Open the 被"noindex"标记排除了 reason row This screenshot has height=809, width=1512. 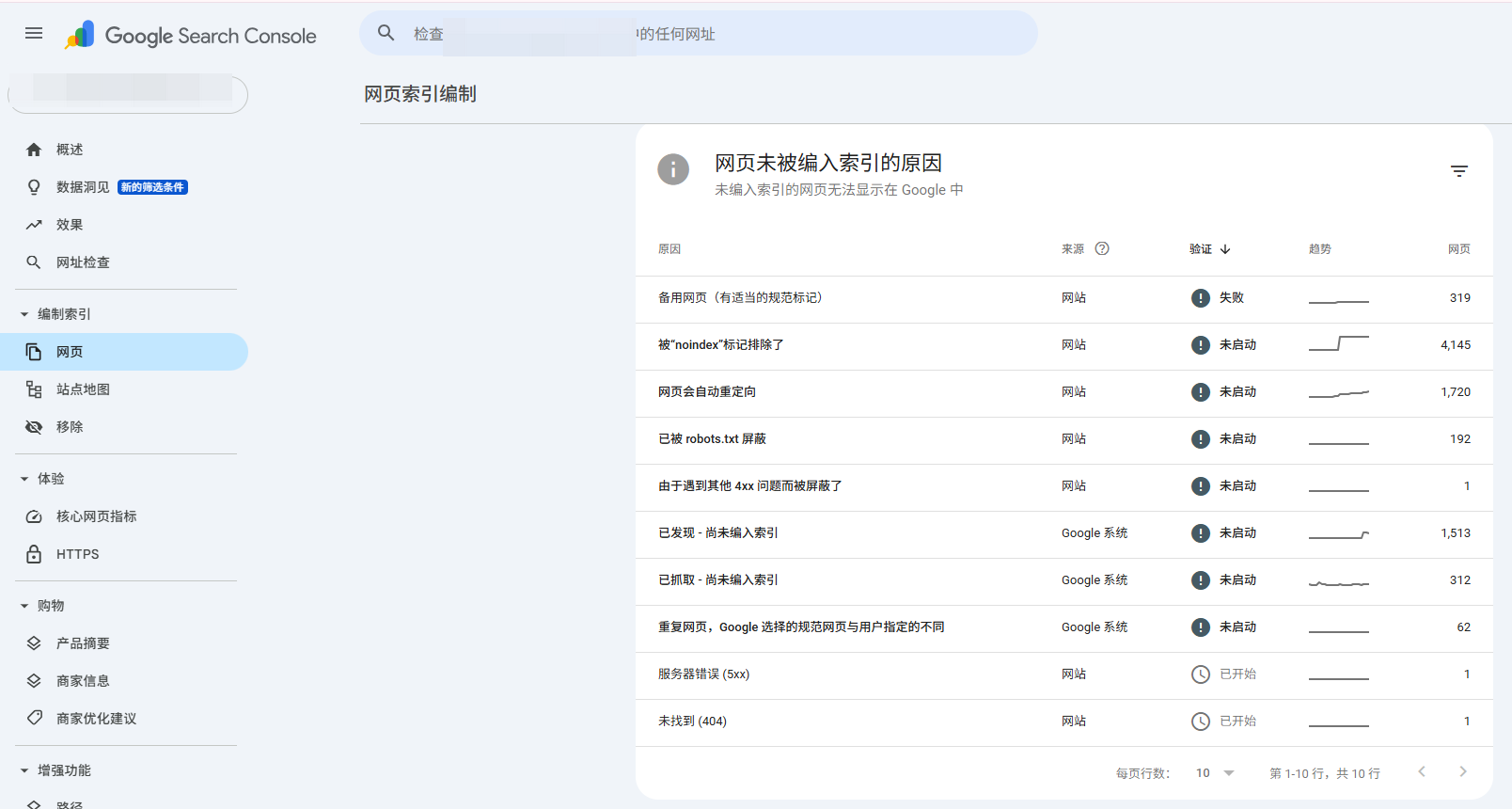pyautogui.click(x=721, y=345)
